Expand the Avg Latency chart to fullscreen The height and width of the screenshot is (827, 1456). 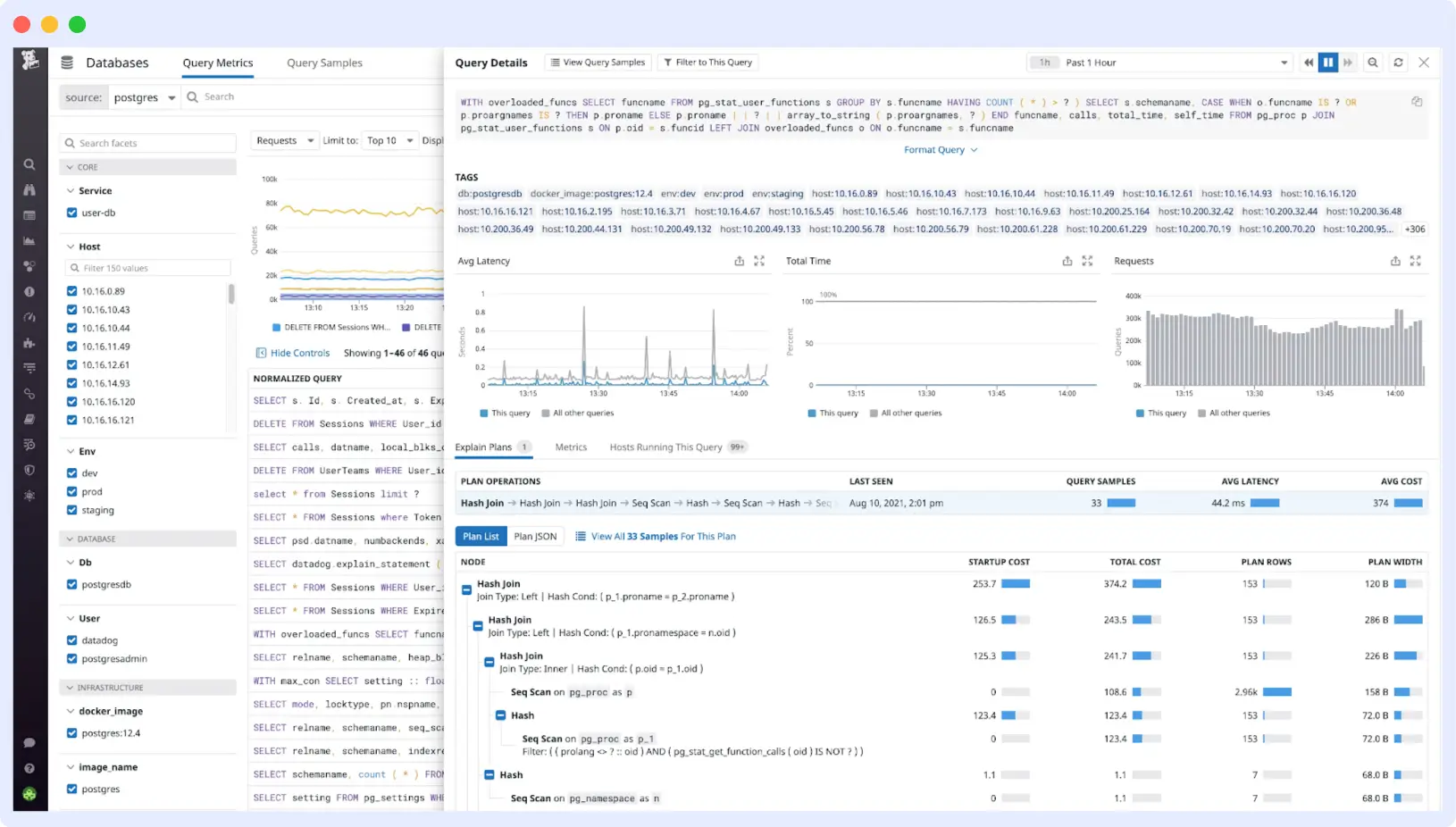click(x=760, y=261)
